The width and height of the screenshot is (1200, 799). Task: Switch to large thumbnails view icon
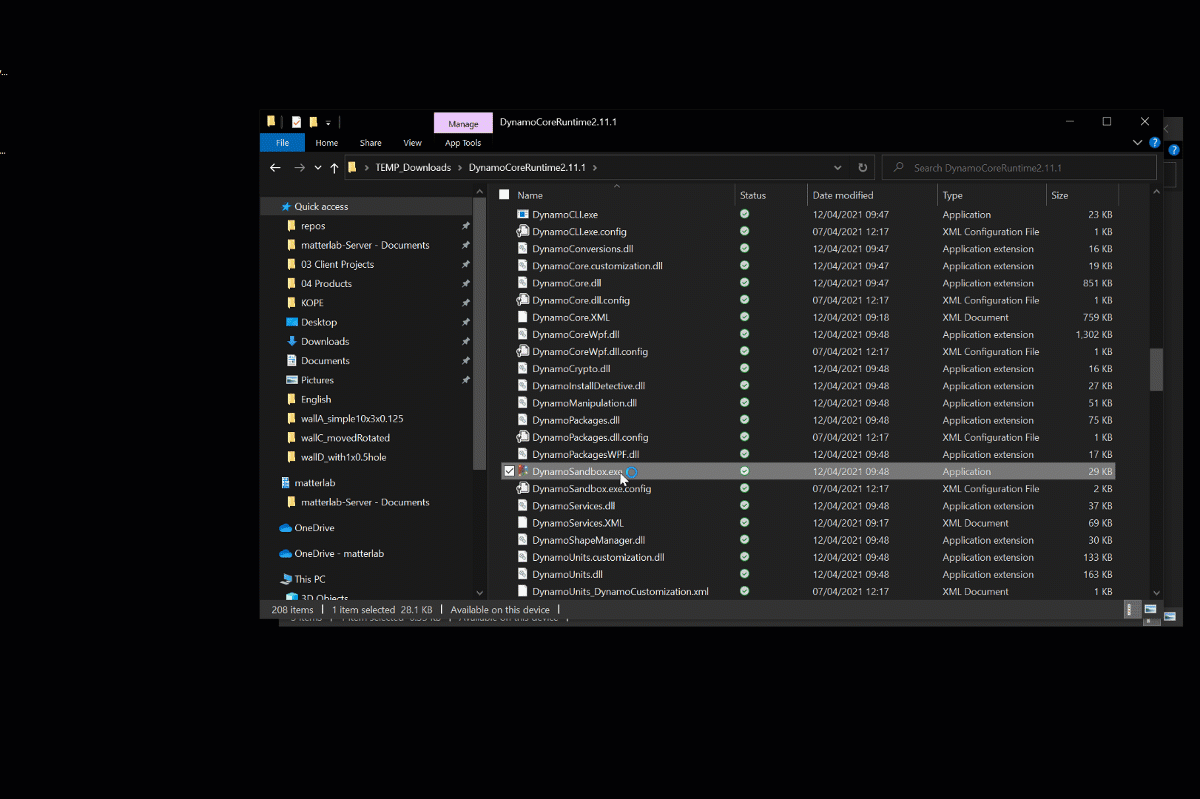(1150, 609)
